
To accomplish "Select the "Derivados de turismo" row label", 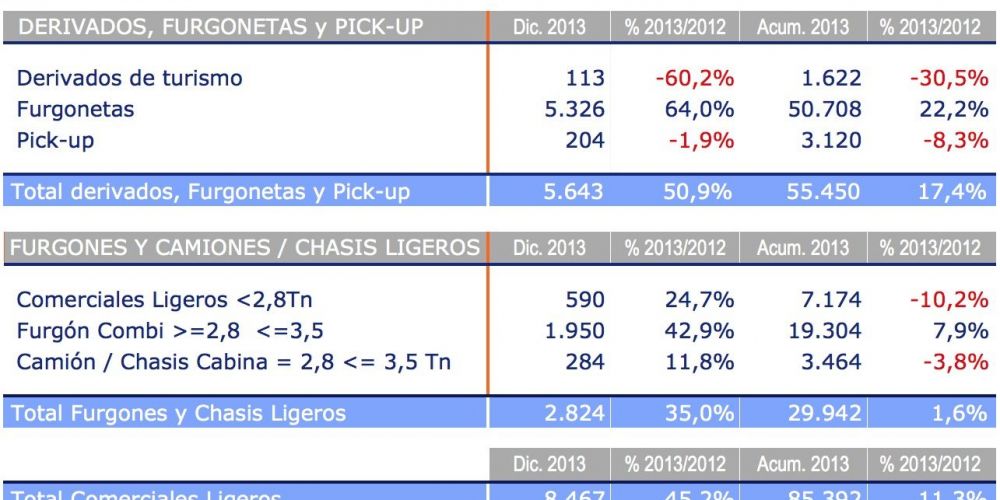I will (x=130, y=78).
